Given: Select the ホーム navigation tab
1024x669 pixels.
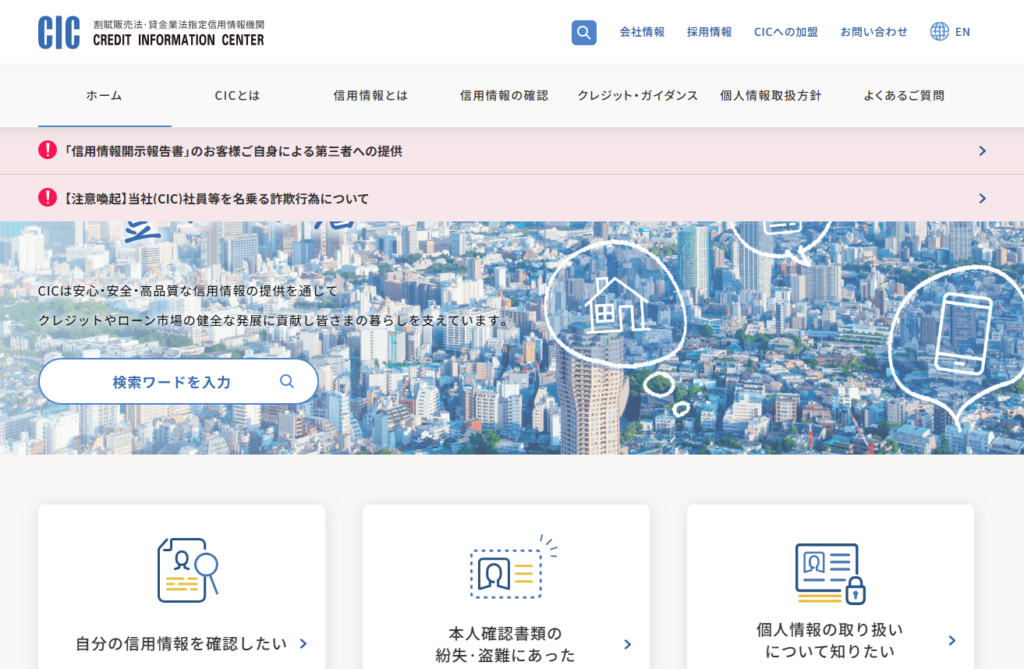Looking at the screenshot, I should coord(104,96).
